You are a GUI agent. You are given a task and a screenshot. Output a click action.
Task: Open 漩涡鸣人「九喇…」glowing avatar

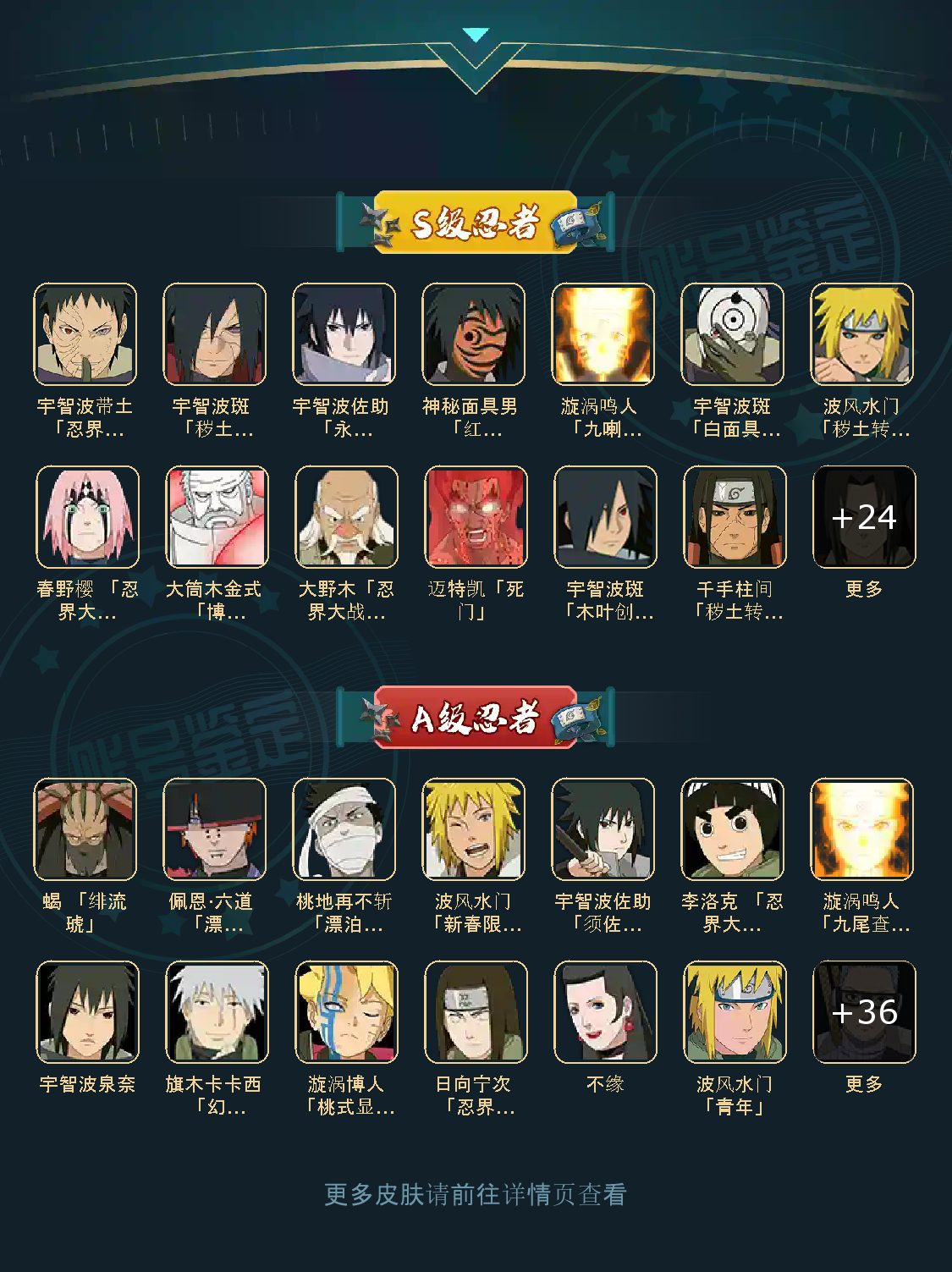[x=603, y=334]
